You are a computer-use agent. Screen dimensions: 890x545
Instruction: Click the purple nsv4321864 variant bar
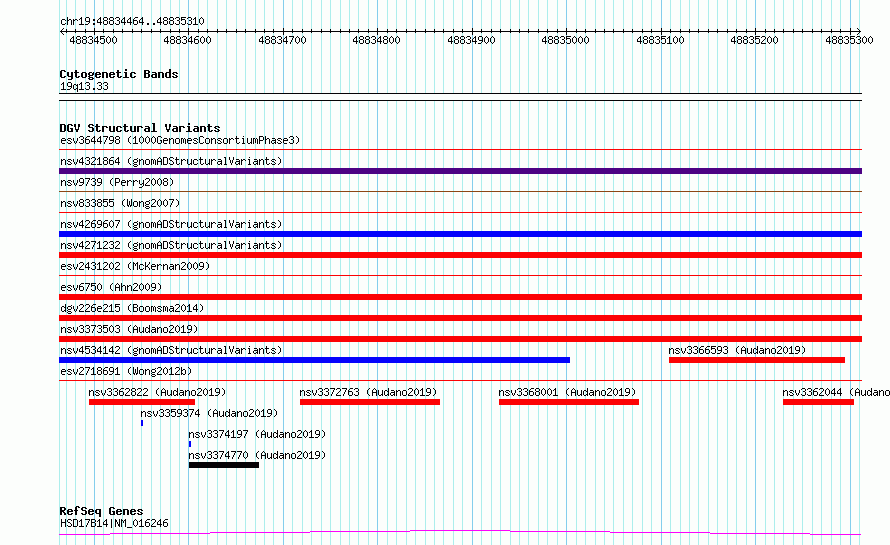(460, 171)
